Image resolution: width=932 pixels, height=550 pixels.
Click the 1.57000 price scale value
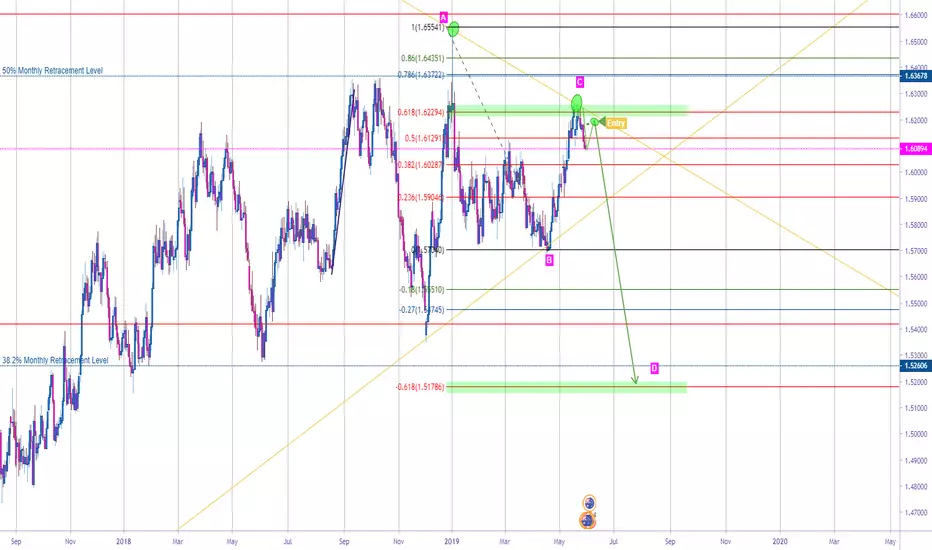916,251
